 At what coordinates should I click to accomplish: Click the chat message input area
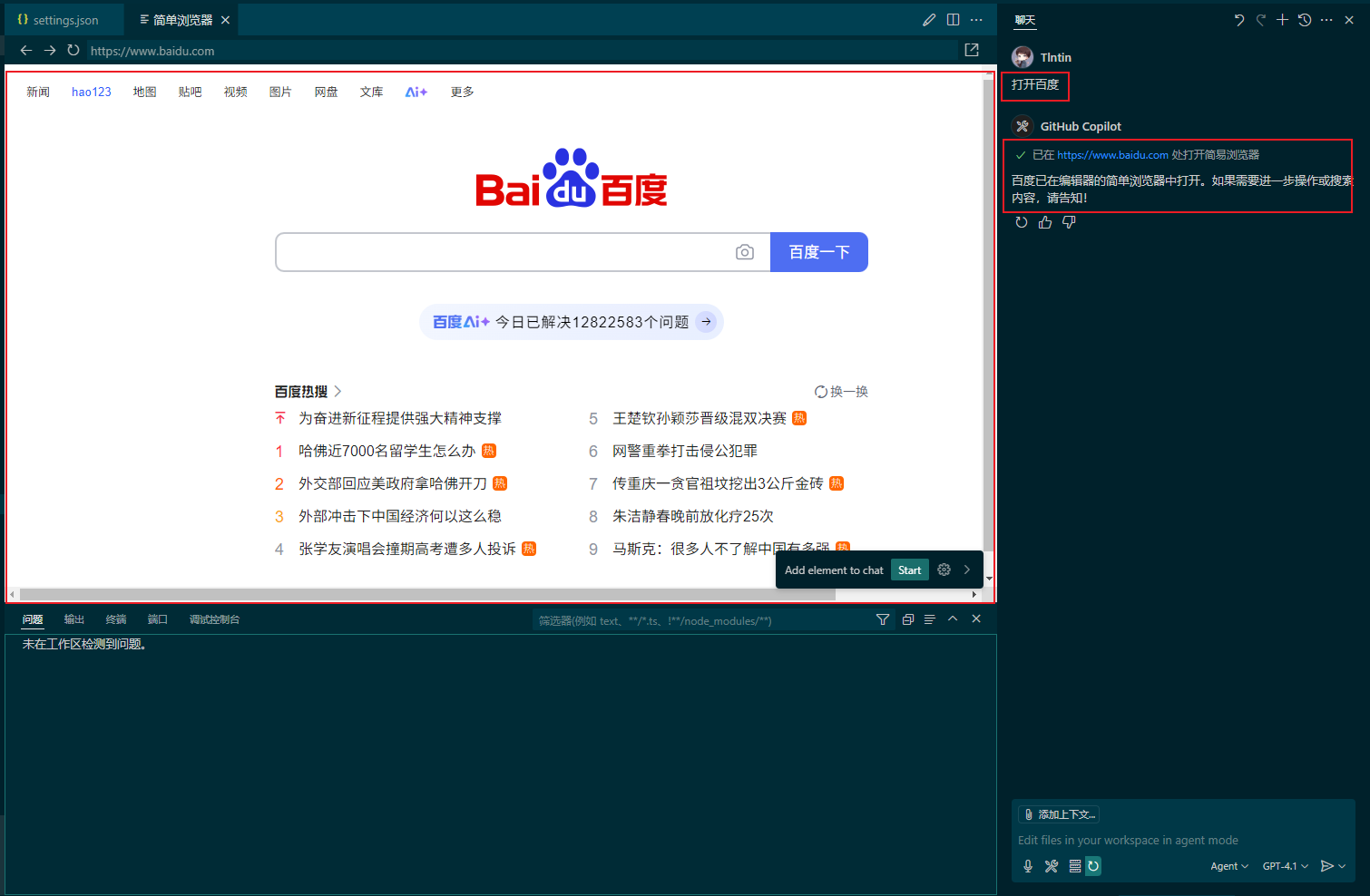(1183, 841)
